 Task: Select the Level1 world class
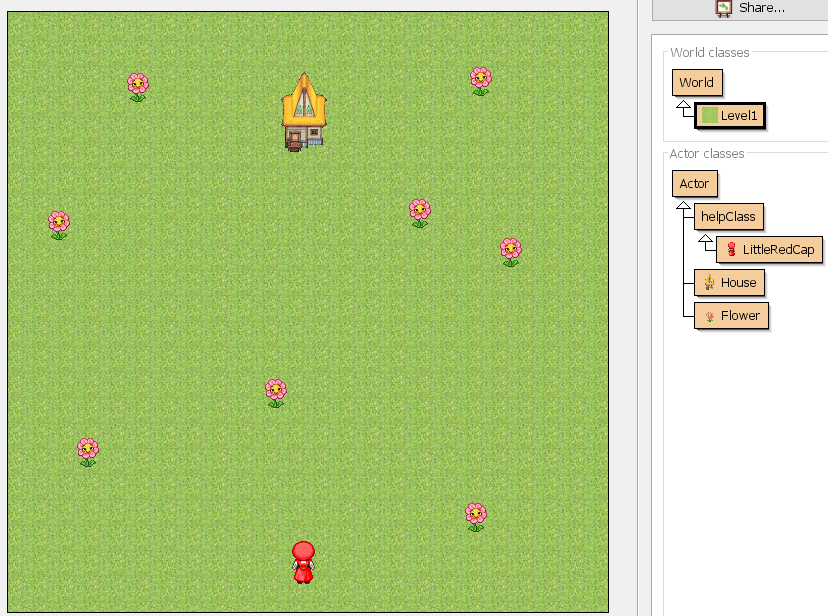[730, 116]
